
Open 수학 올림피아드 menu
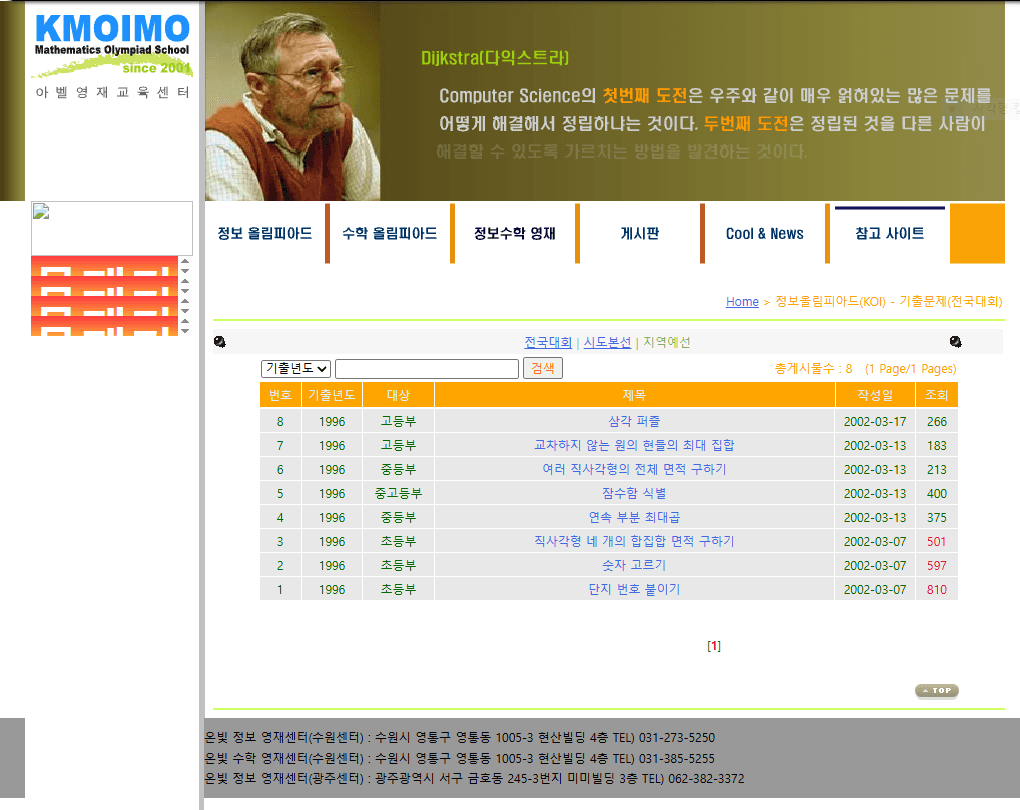[389, 233]
